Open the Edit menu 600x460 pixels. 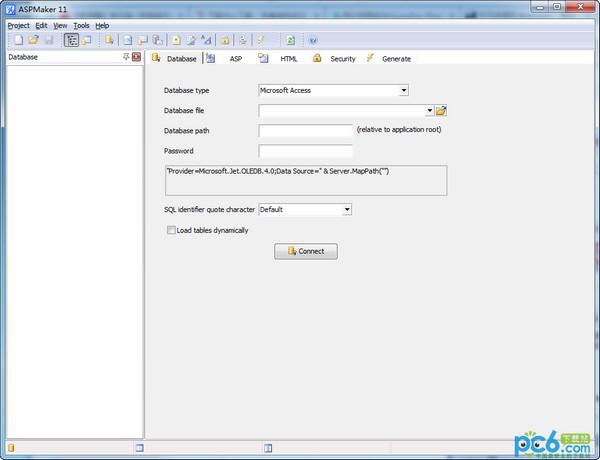coord(41,26)
